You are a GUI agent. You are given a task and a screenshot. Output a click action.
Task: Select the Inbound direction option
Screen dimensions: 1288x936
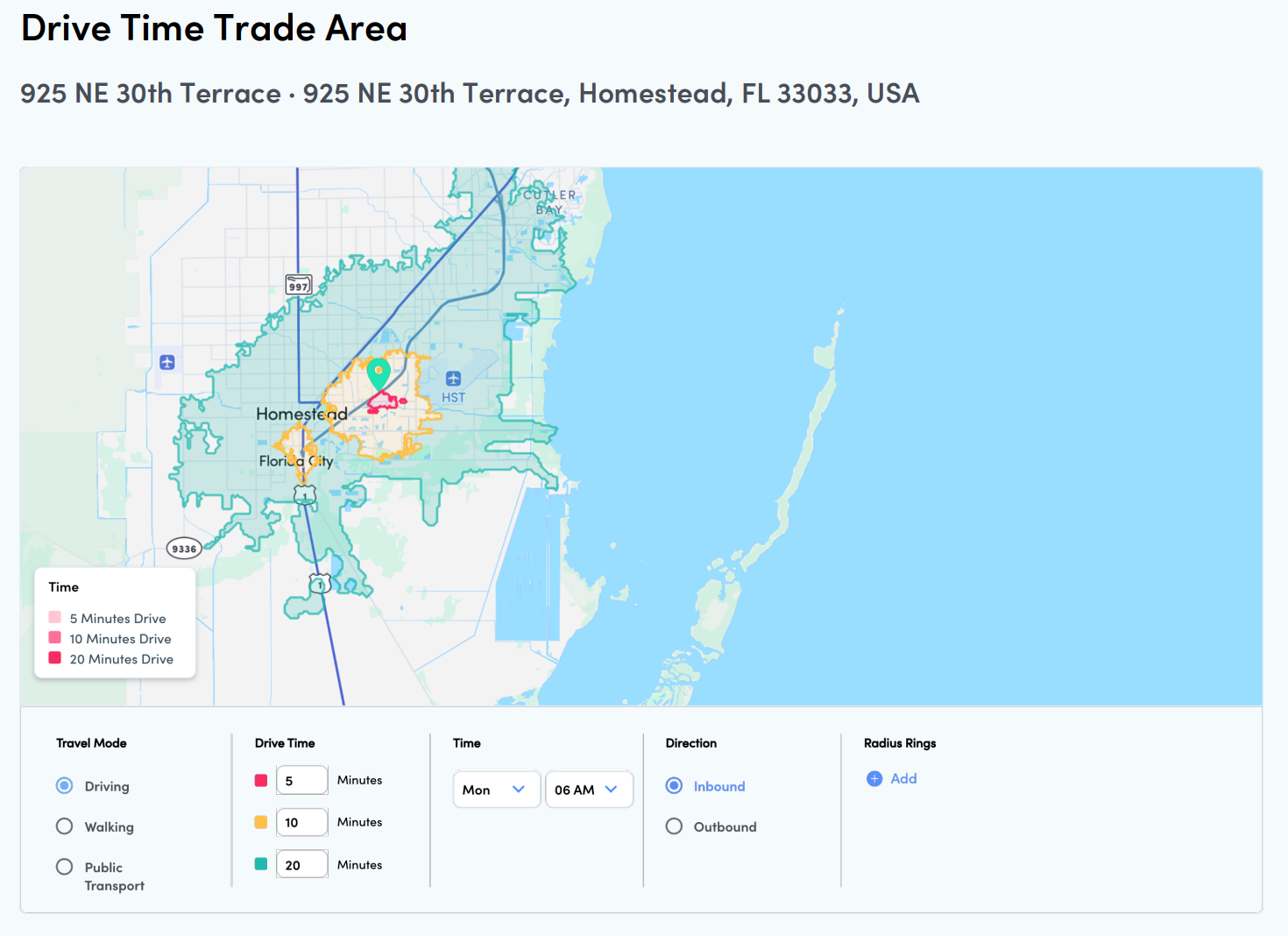click(x=674, y=786)
